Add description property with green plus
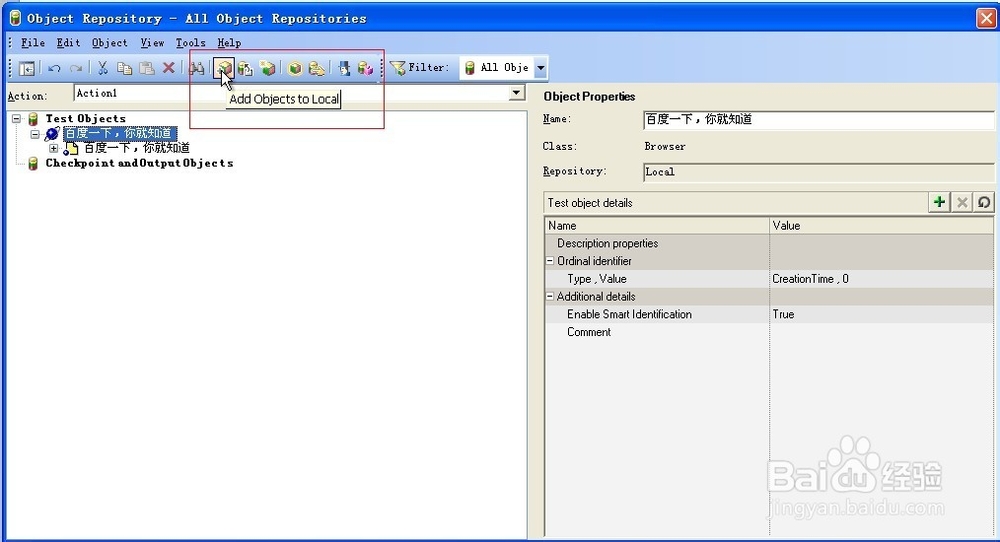This screenshot has width=1000, height=542. click(939, 202)
